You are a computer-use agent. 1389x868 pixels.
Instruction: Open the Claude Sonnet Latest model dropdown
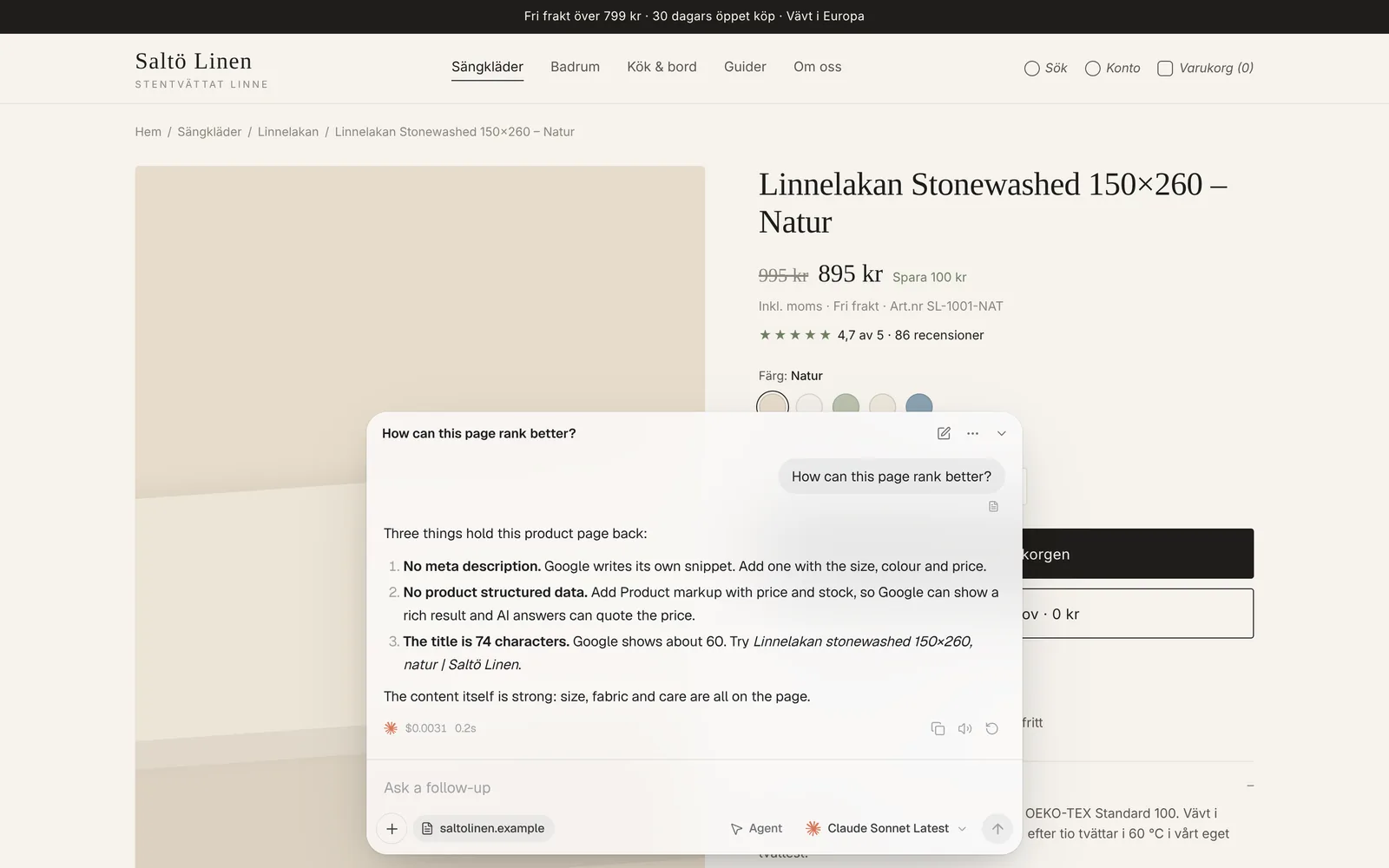click(x=885, y=828)
